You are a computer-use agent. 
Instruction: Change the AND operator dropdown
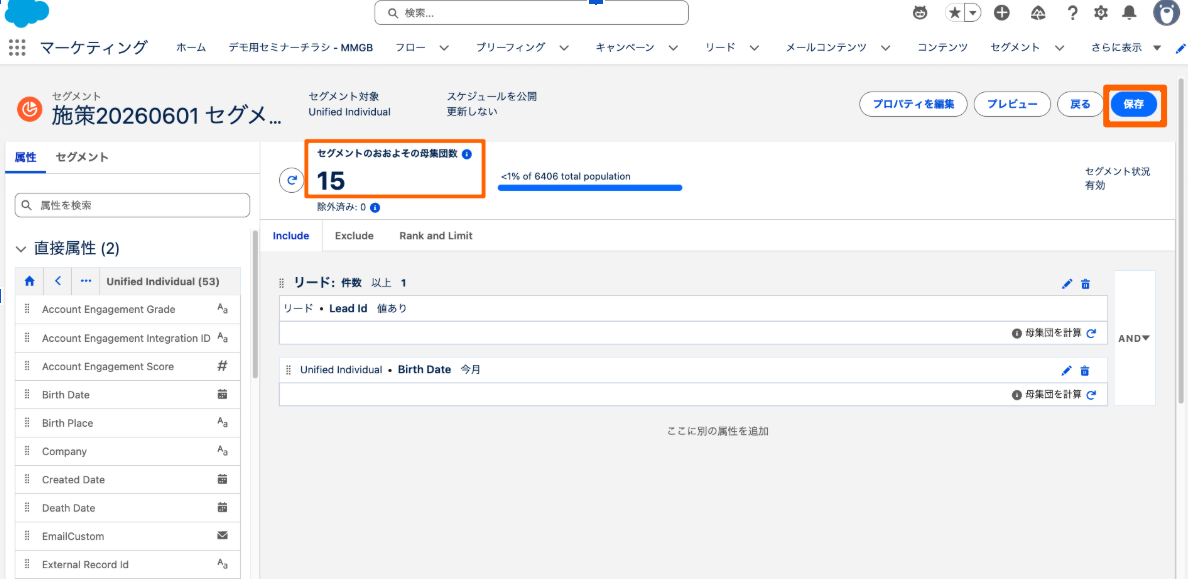click(1134, 339)
